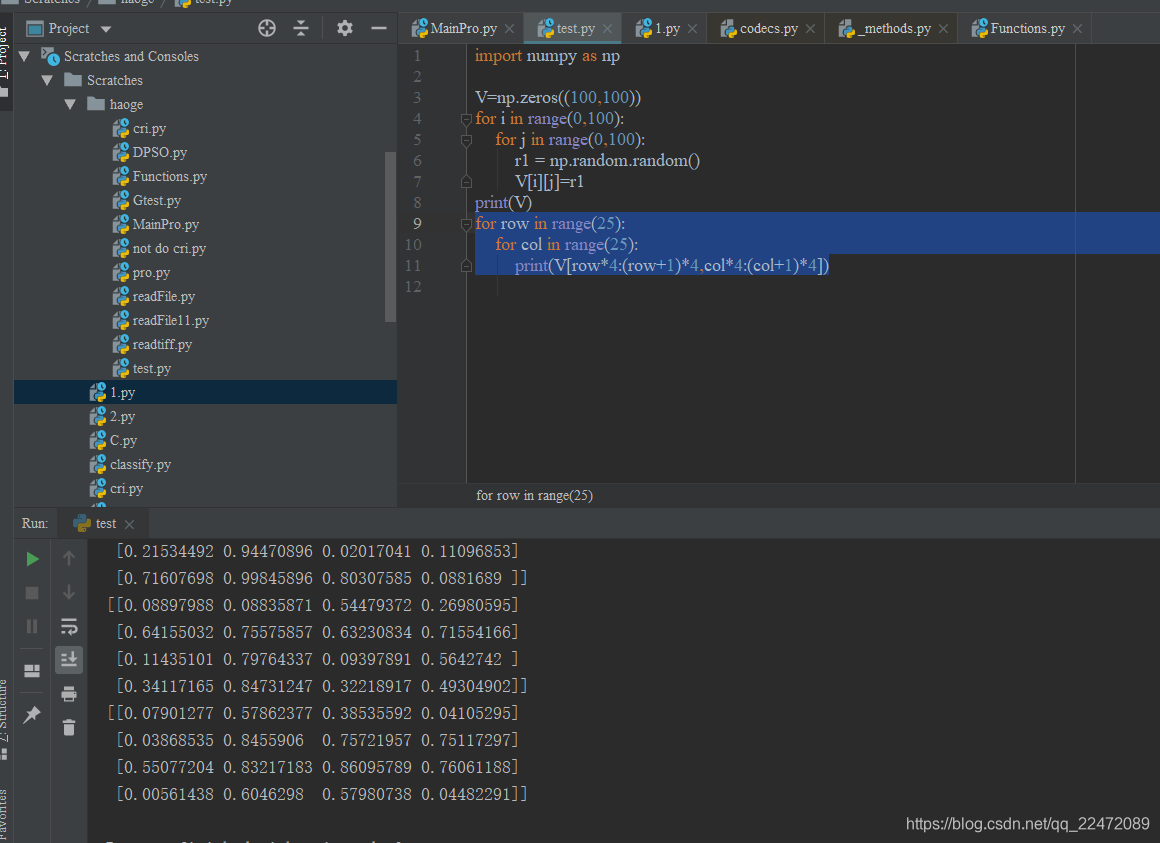Image resolution: width=1160 pixels, height=843 pixels.
Task: Select readFile.py in project tree
Action: pos(163,297)
